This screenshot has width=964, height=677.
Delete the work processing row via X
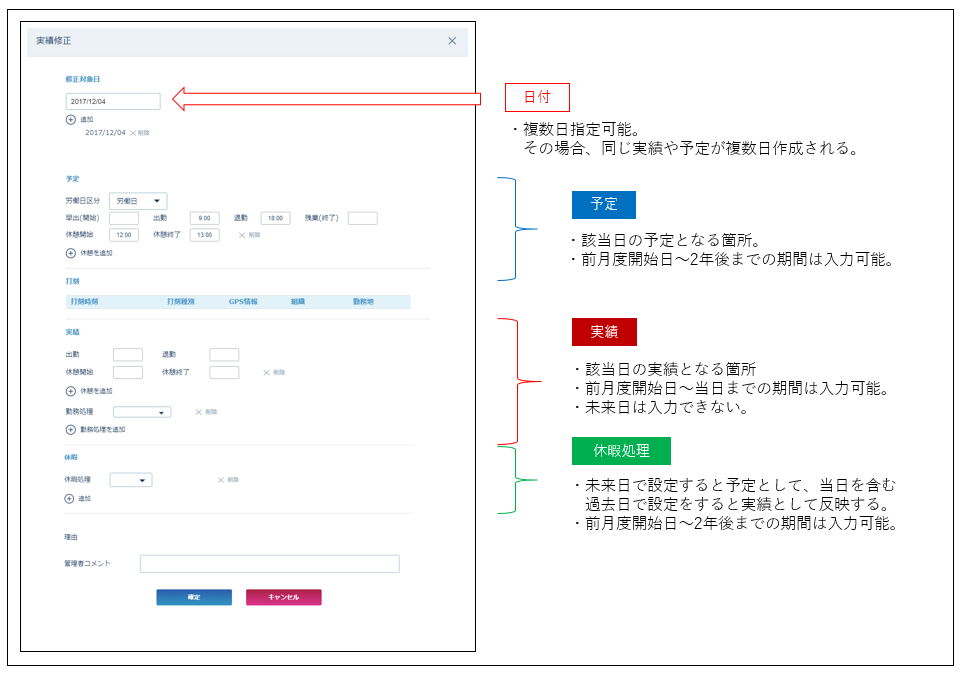(x=199, y=412)
